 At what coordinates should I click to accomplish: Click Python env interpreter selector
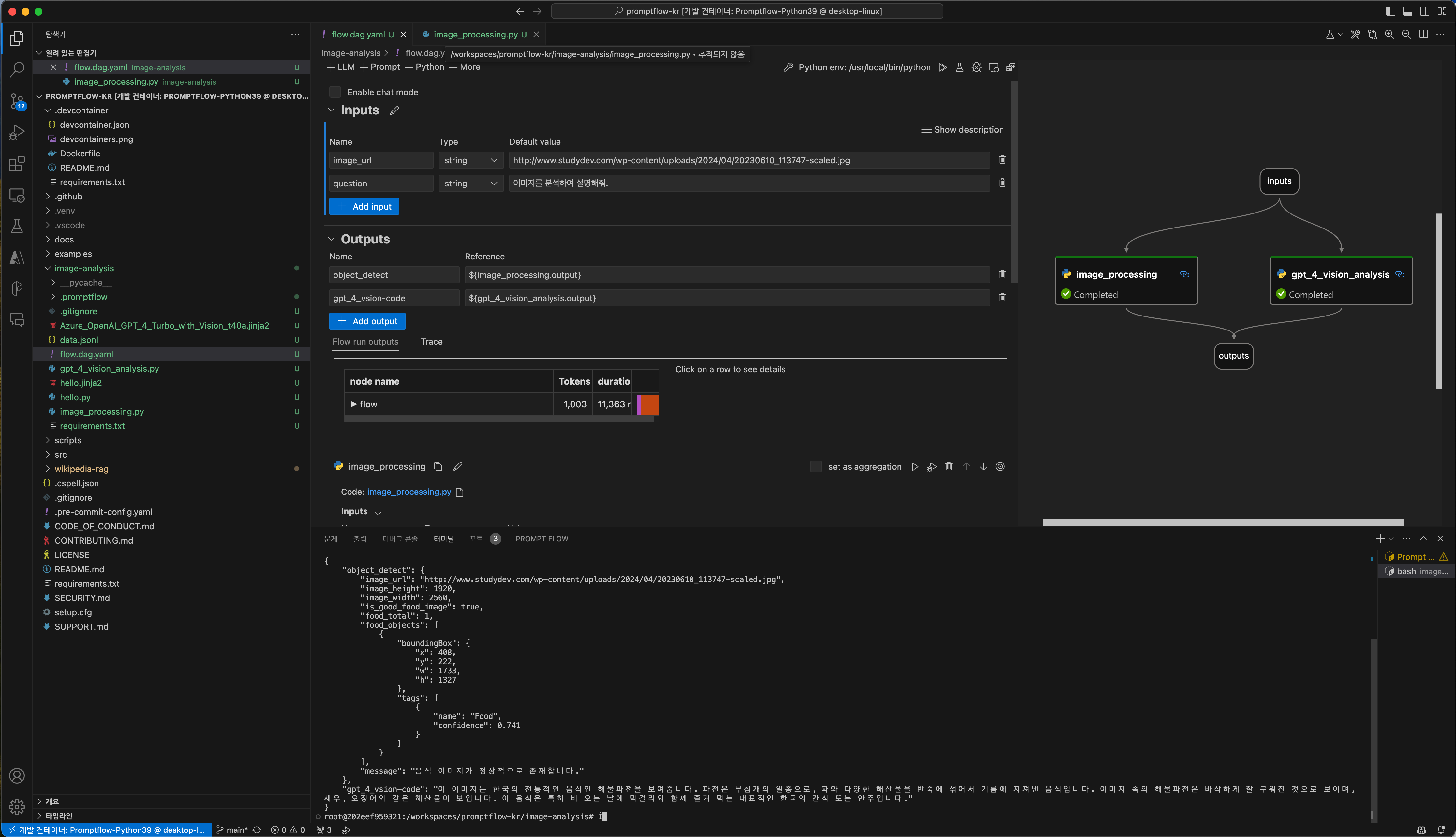click(857, 67)
